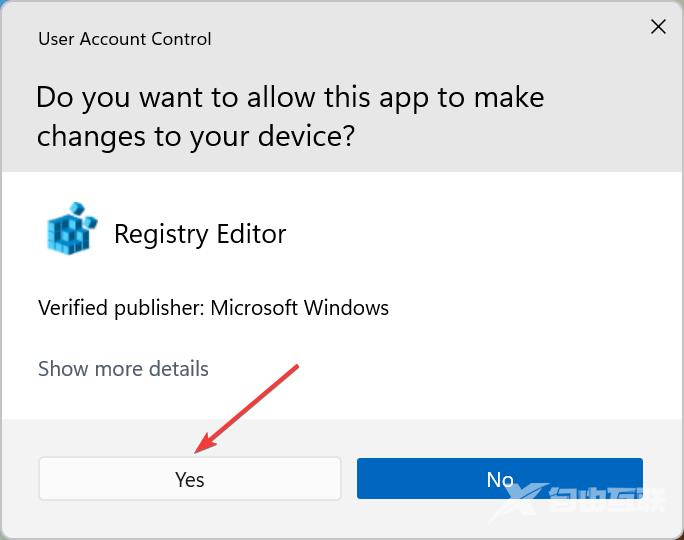Select the Registry Editor app name
684x540 pixels.
(200, 234)
